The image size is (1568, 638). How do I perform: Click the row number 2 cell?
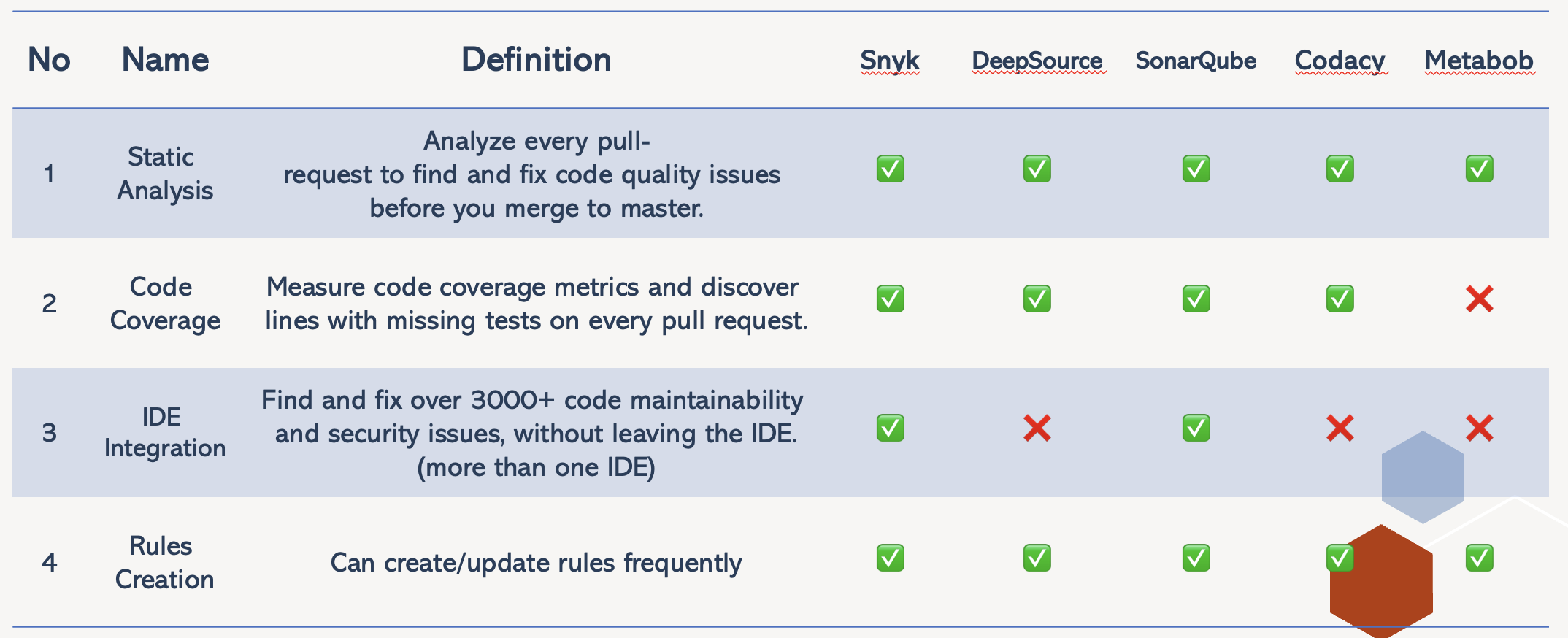(49, 304)
